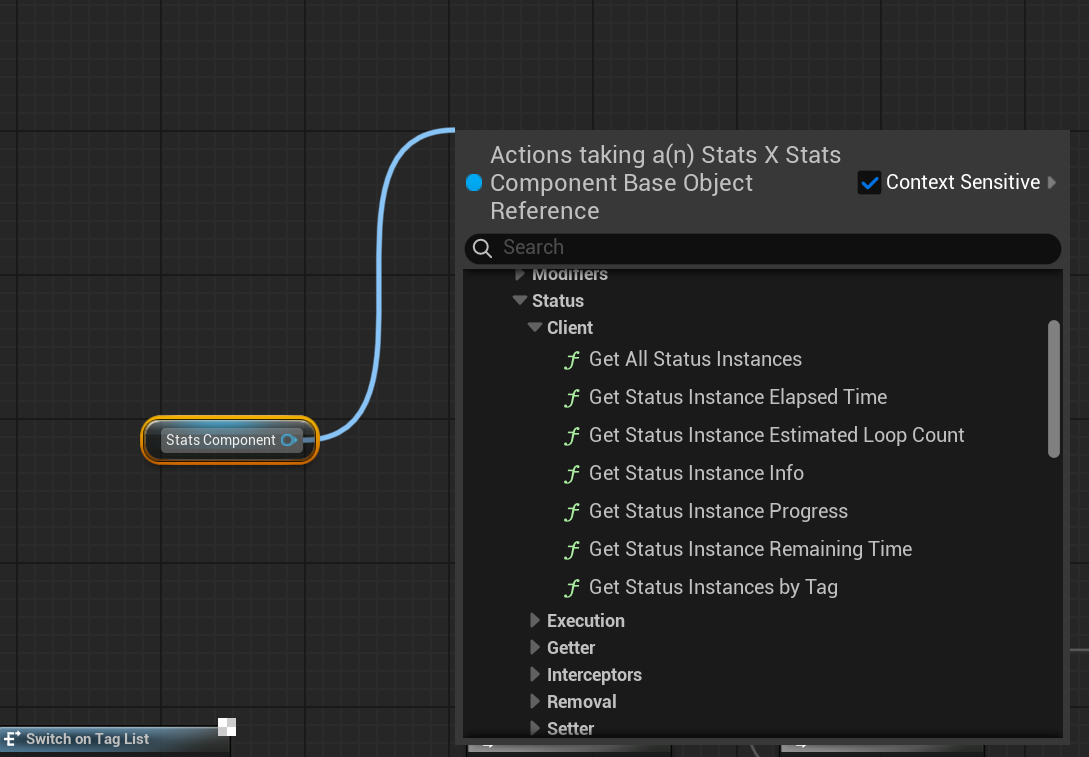Toggle the Context Sensitive options arrow

(x=1050, y=182)
